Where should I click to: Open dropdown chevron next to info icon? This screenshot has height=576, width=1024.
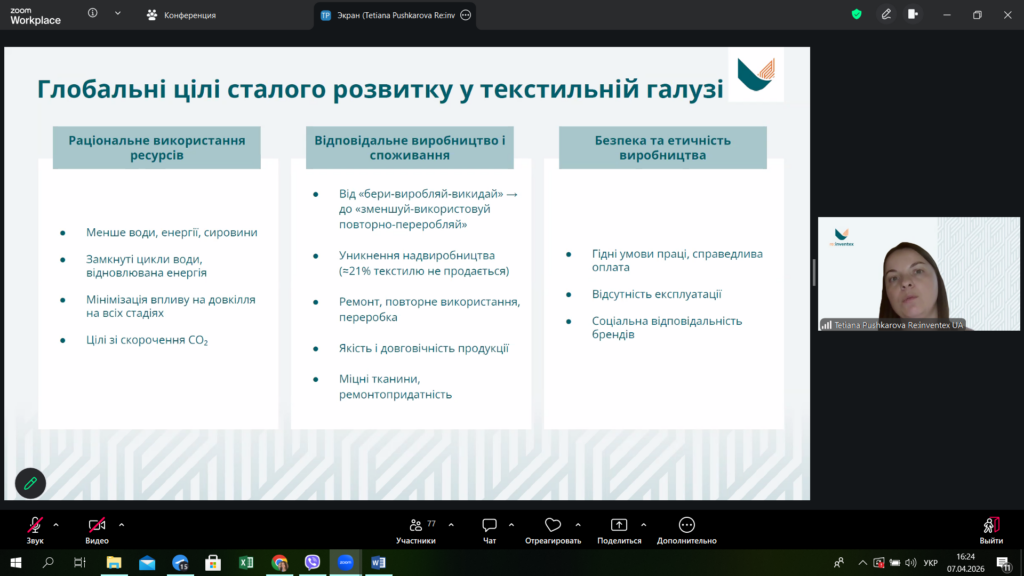(118, 14)
